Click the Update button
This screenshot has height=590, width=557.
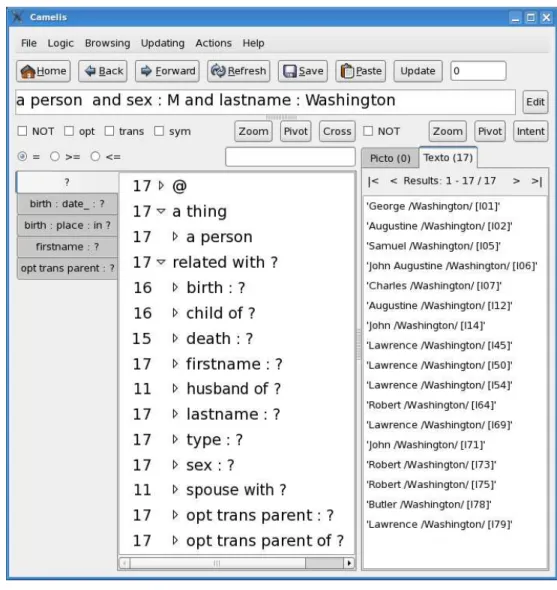click(418, 71)
